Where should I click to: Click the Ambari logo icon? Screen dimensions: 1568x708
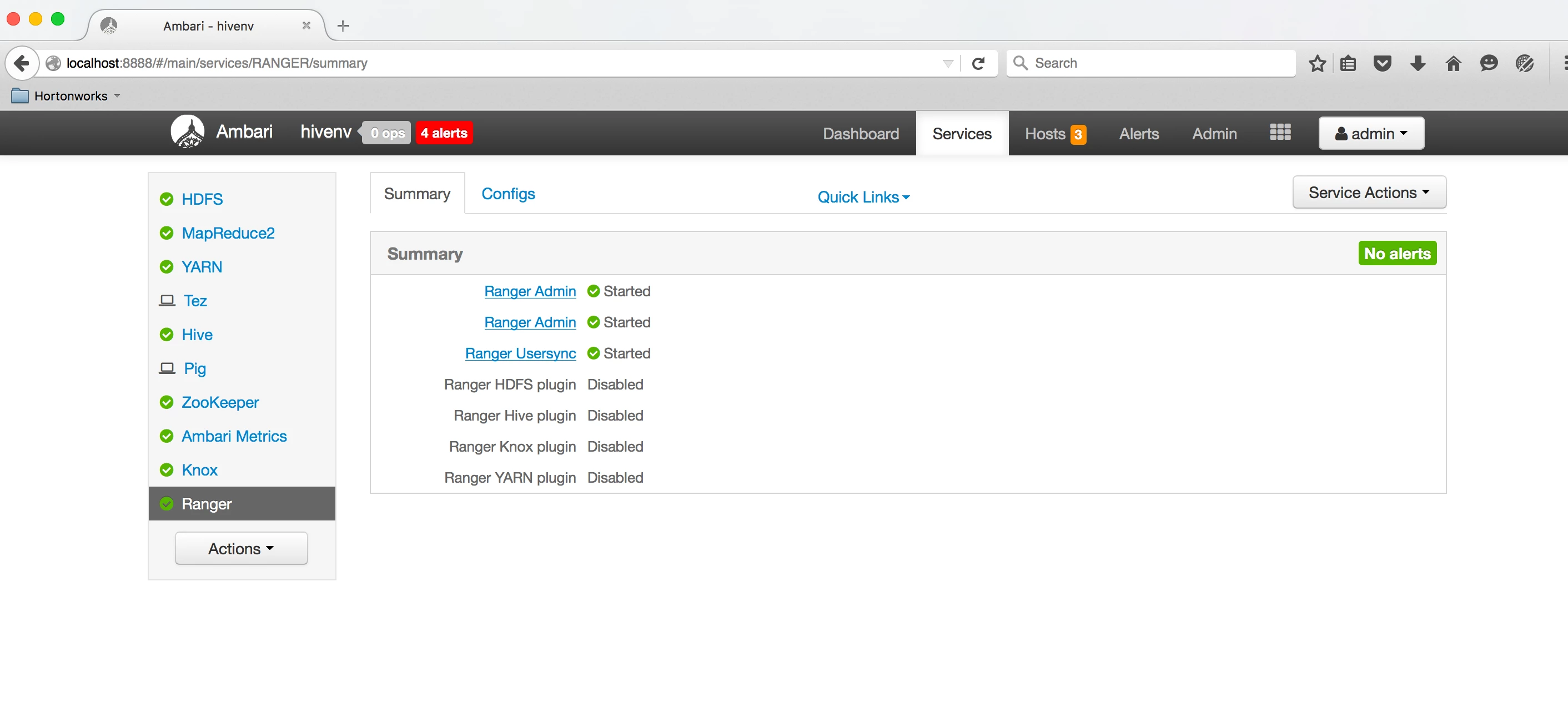pyautogui.click(x=188, y=132)
